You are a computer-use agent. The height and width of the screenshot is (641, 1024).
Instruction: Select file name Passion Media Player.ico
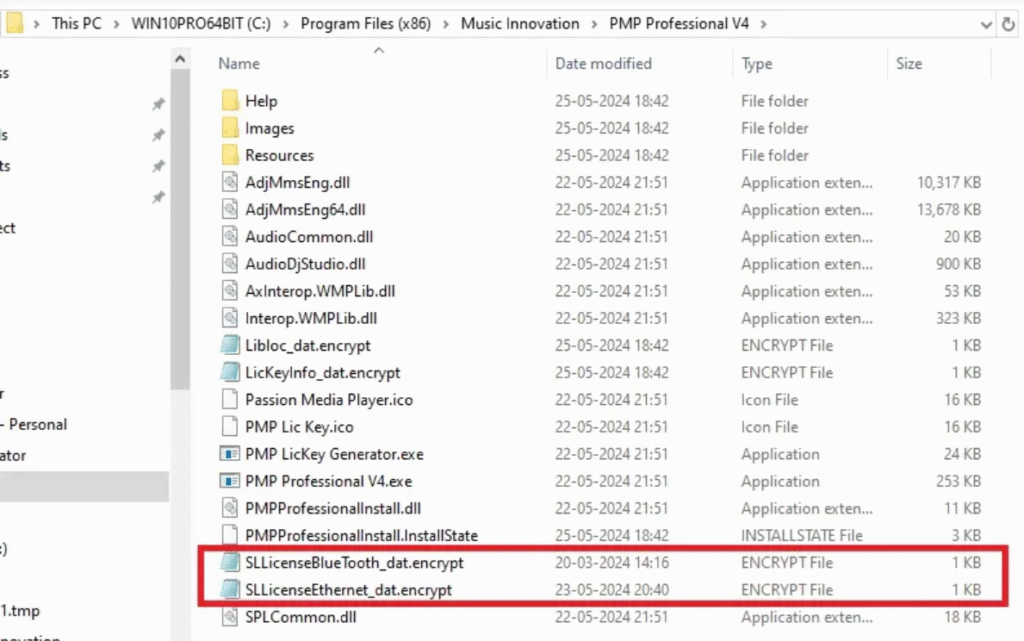click(329, 399)
